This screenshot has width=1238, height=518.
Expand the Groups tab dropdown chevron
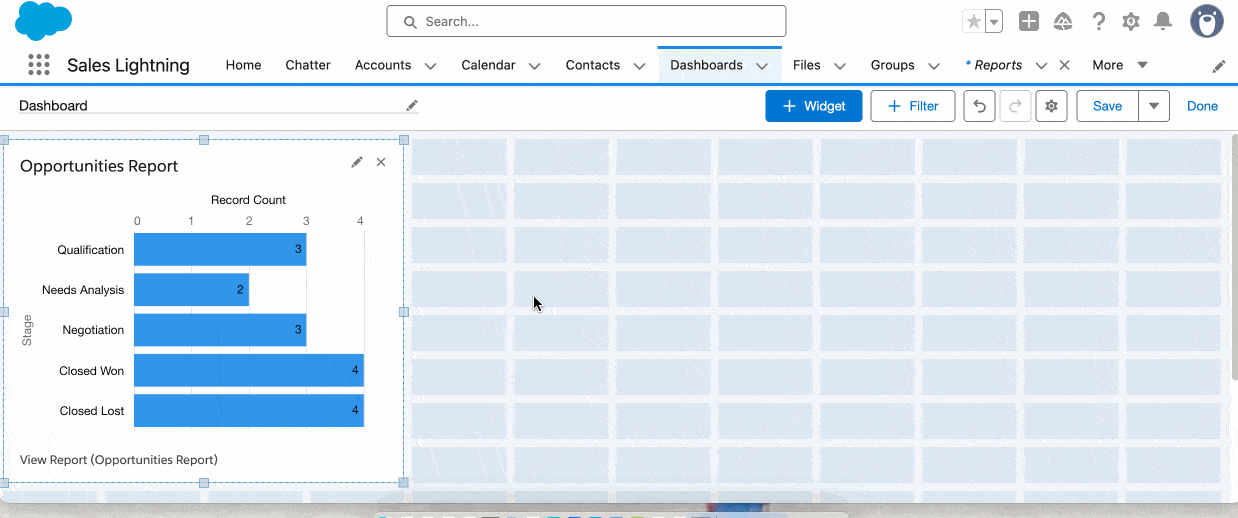click(934, 66)
